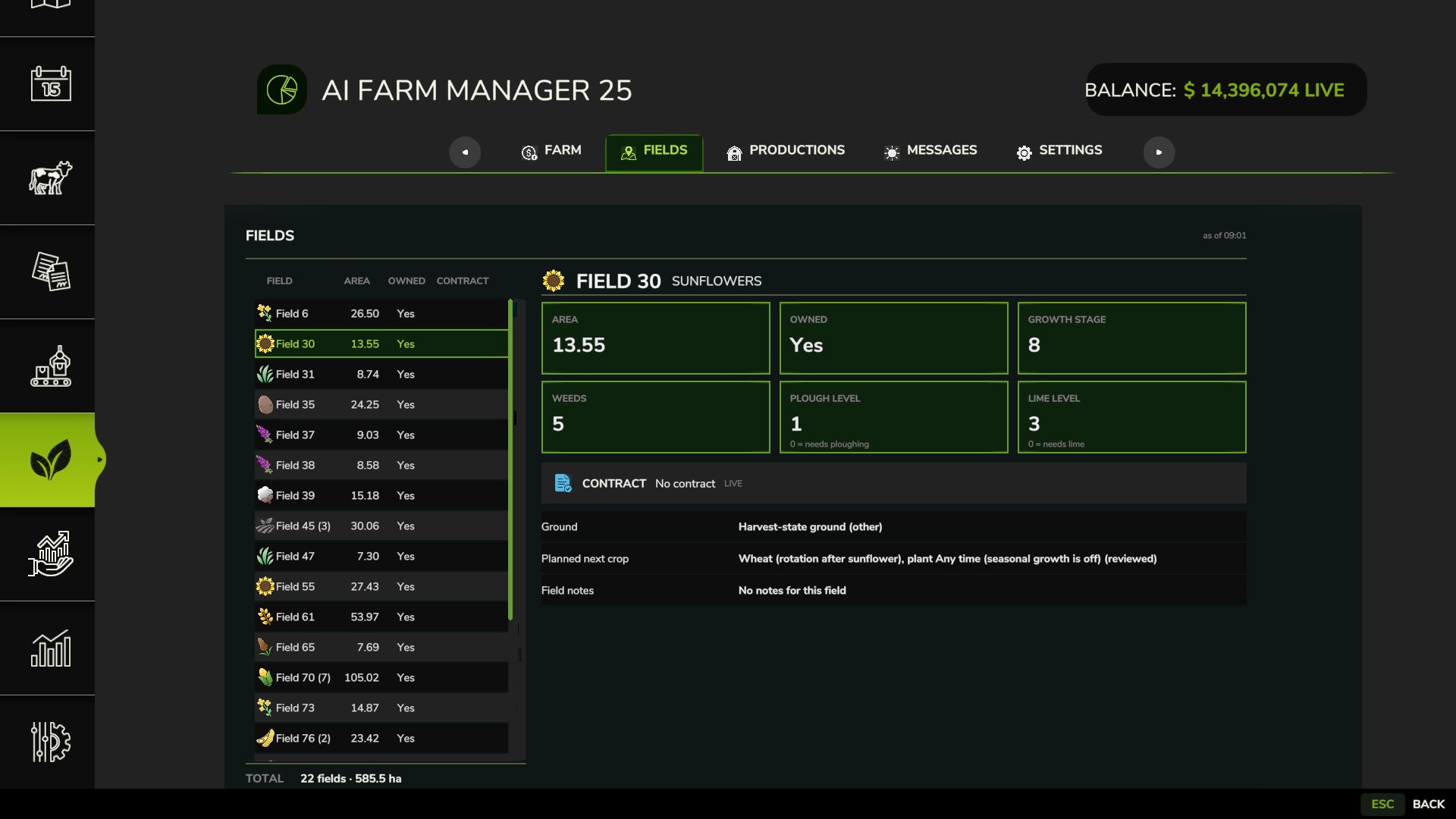The width and height of the screenshot is (1456, 819).
Task: Open the contracts documents sidebar icon
Action: [x=50, y=271]
